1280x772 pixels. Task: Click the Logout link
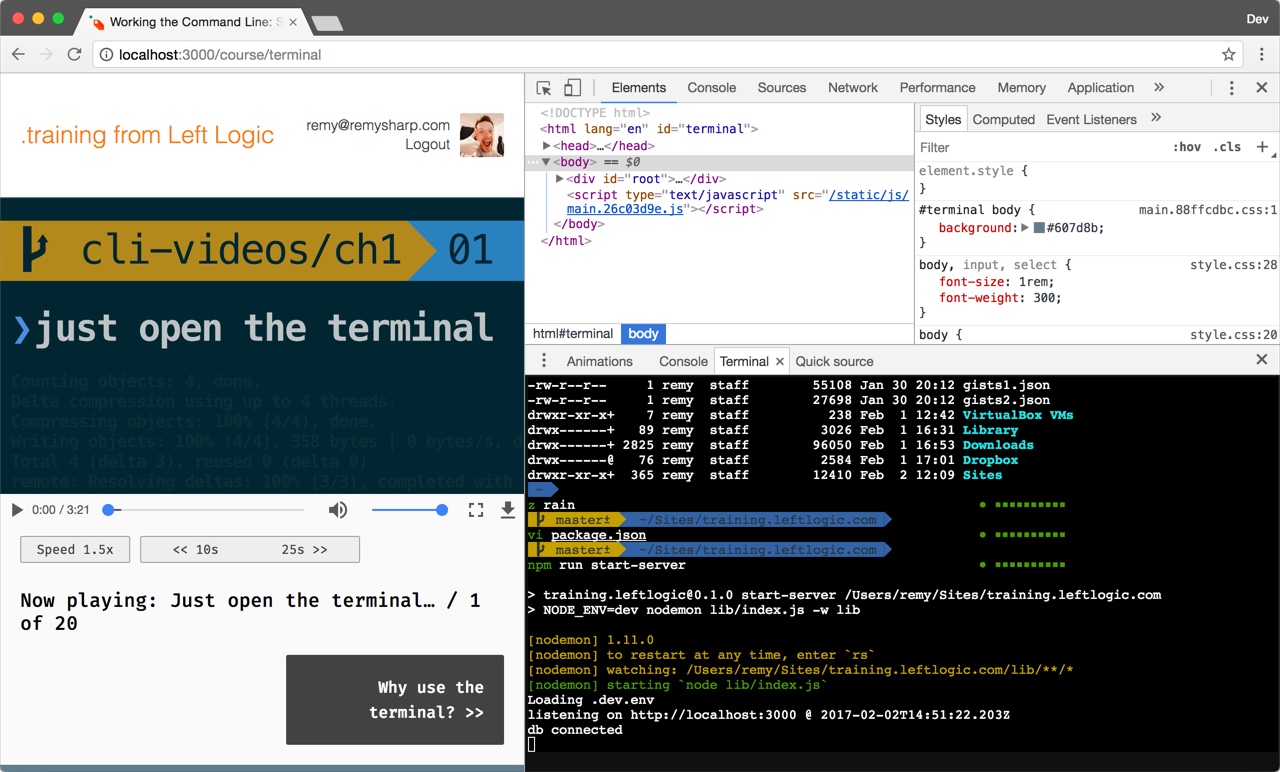pos(428,144)
